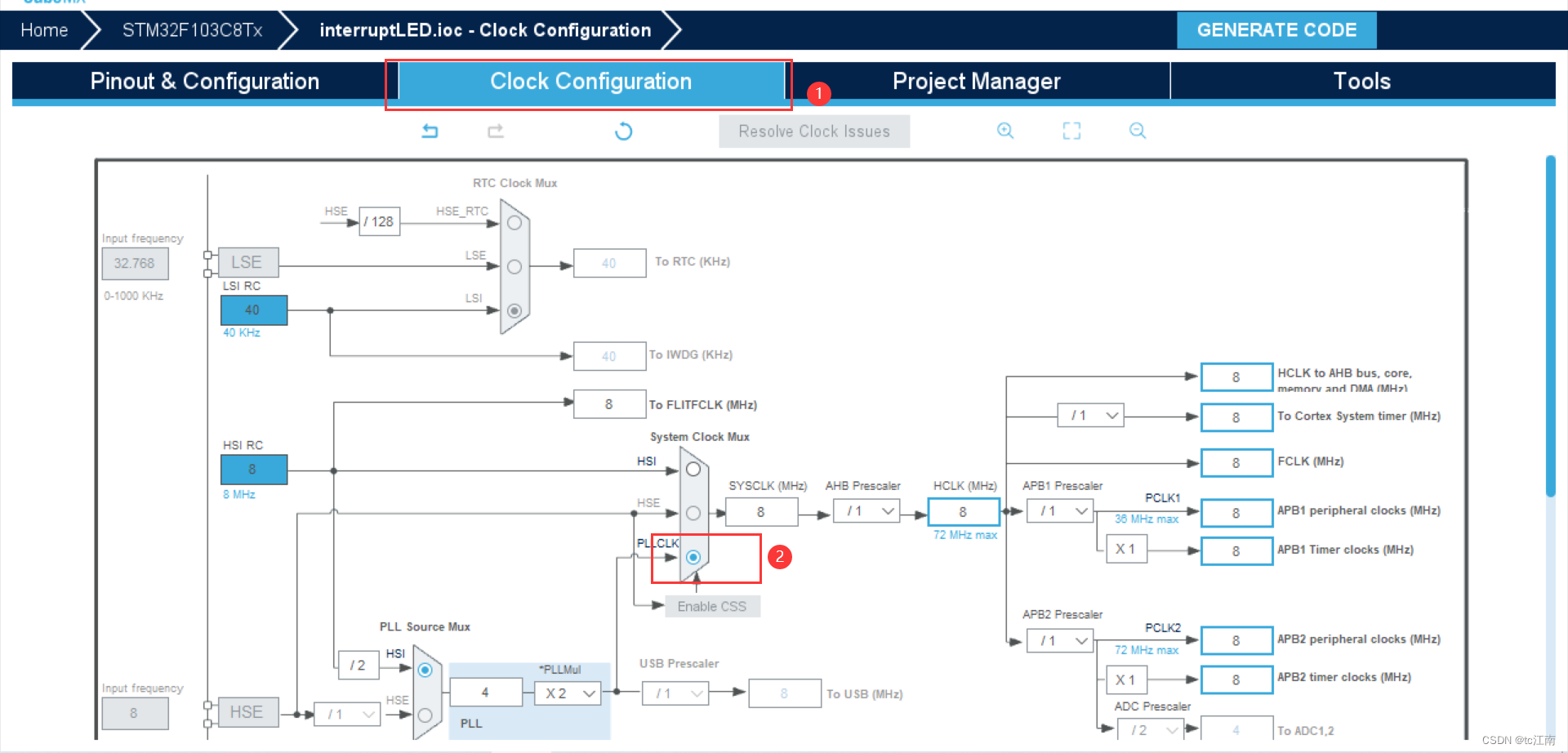Screen dimensions: 1568x753
Task: Open the HSE divider /1 dropdown
Action: 348,715
